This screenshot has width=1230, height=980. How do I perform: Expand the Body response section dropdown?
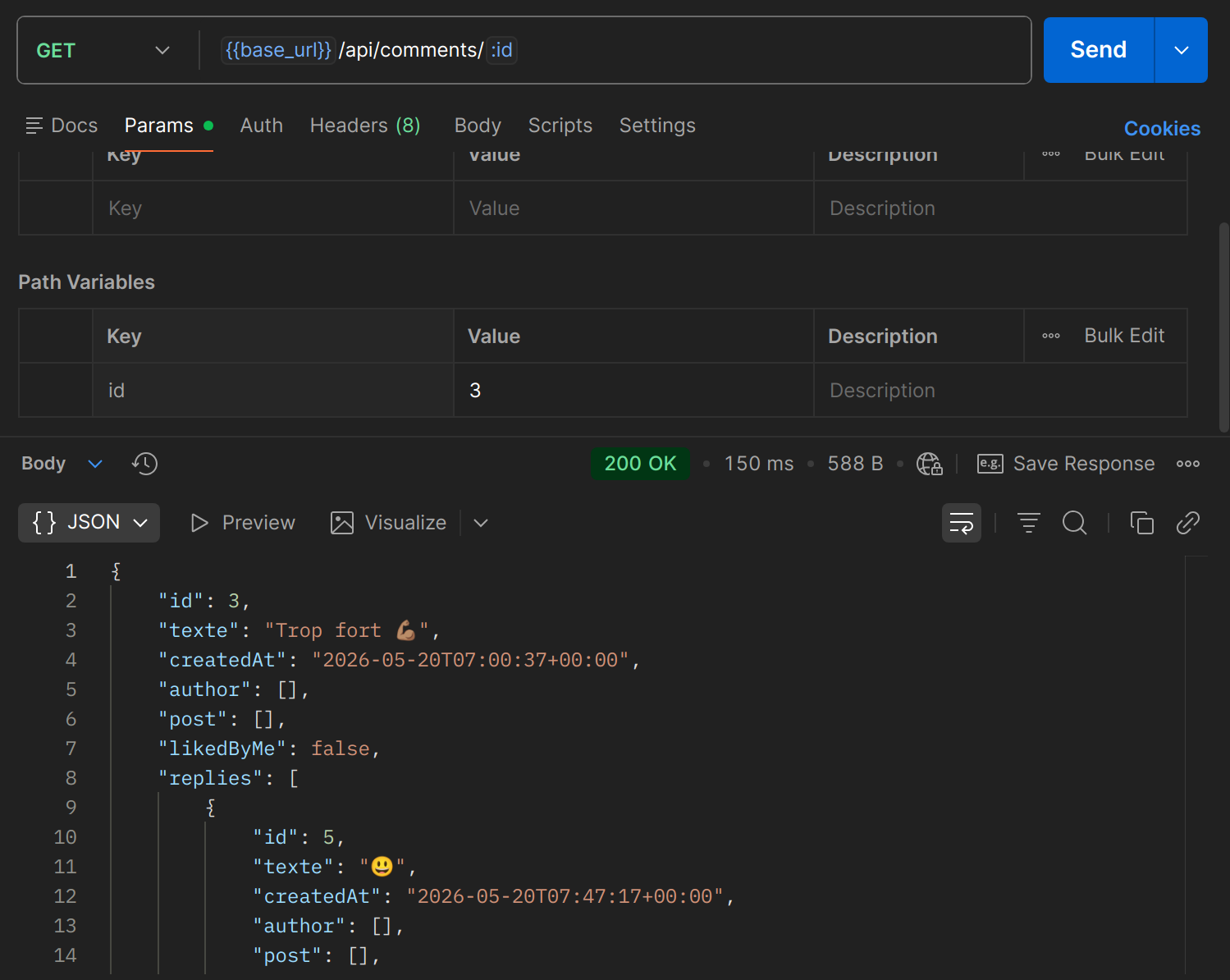[x=95, y=464]
